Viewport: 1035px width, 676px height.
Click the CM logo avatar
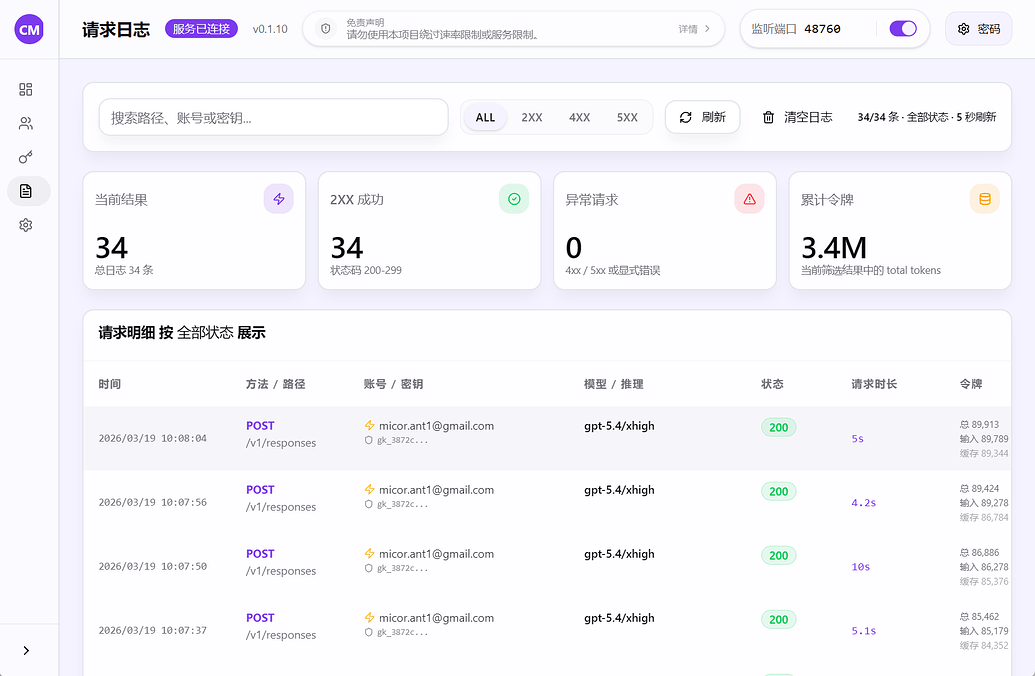(x=29, y=29)
